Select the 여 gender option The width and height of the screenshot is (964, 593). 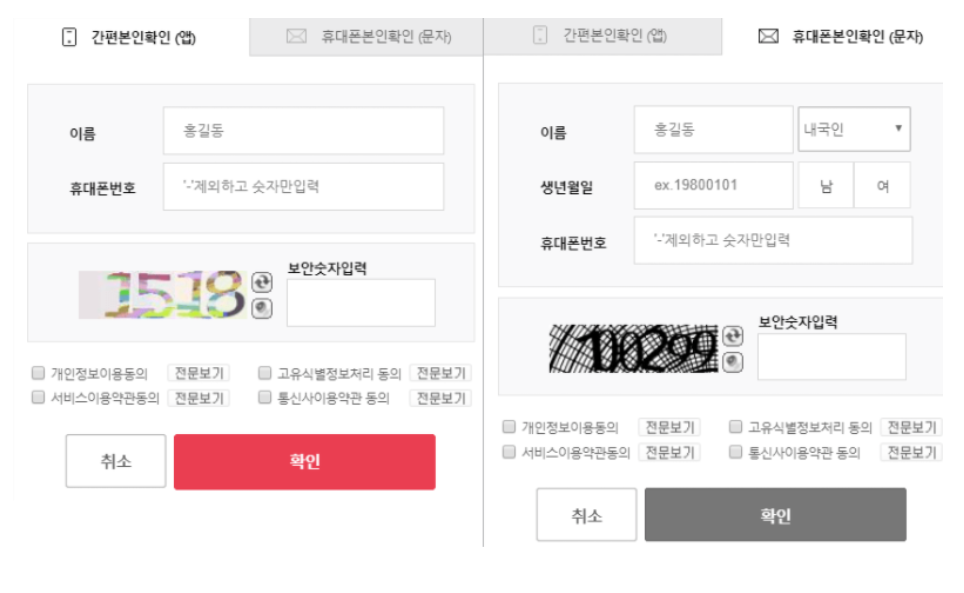[x=882, y=186]
